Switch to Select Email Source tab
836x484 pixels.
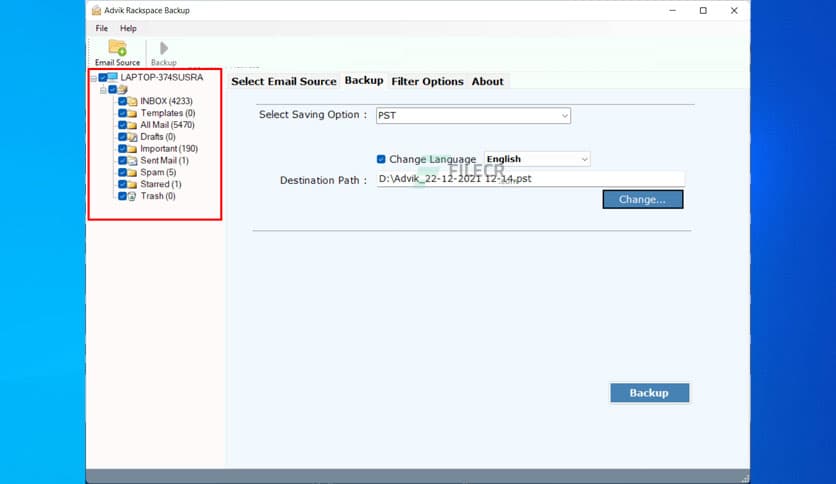click(x=284, y=82)
